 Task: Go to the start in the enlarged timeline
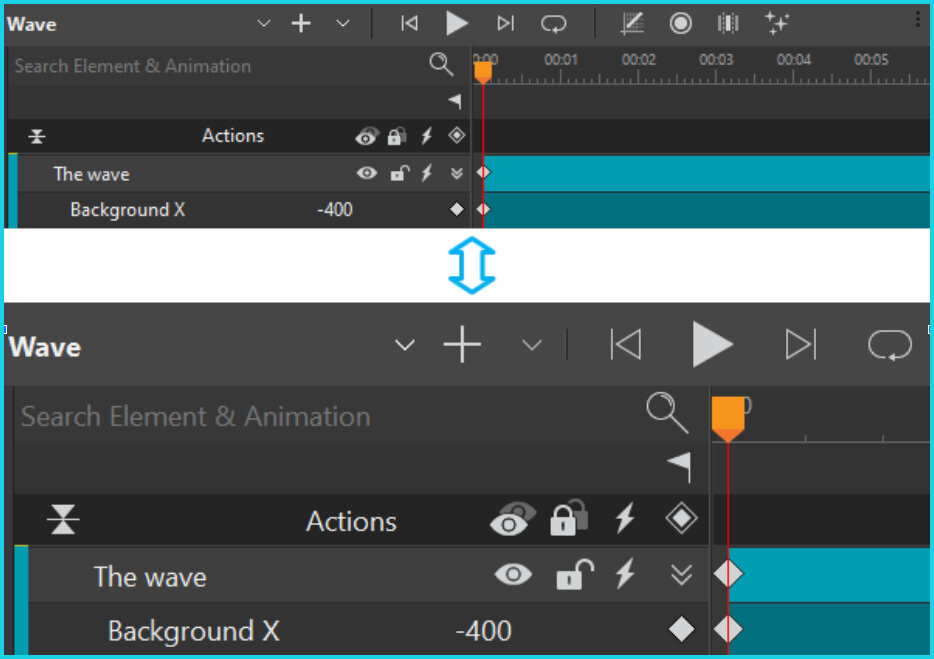[626, 344]
